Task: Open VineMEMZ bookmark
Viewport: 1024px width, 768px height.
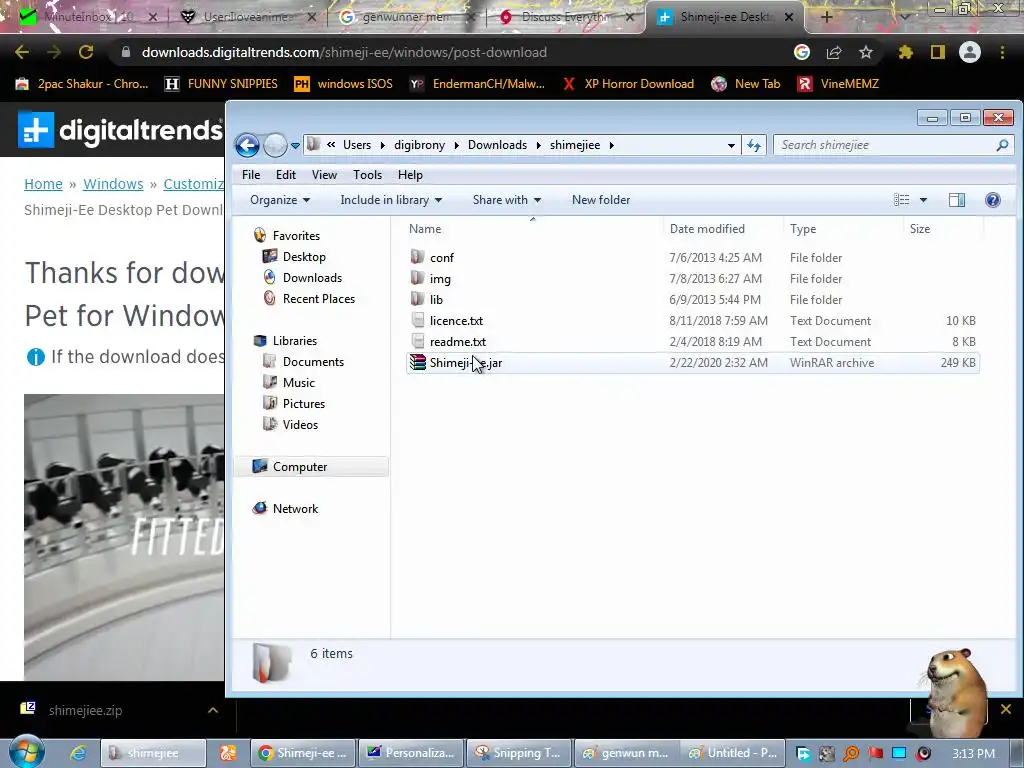Action: [838, 84]
